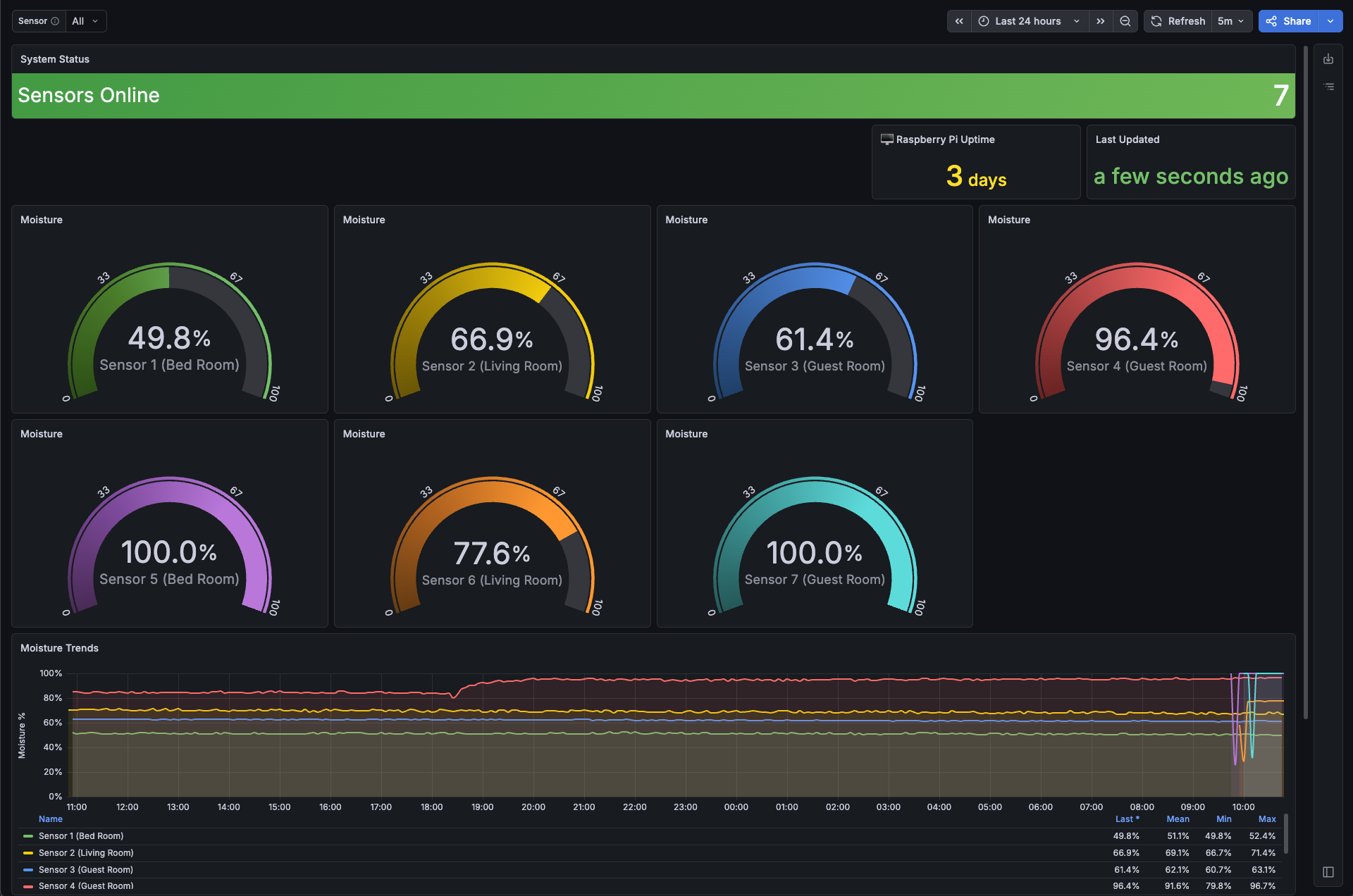
Task: Open the 5m refresh interval dropdown
Action: 1232,21
